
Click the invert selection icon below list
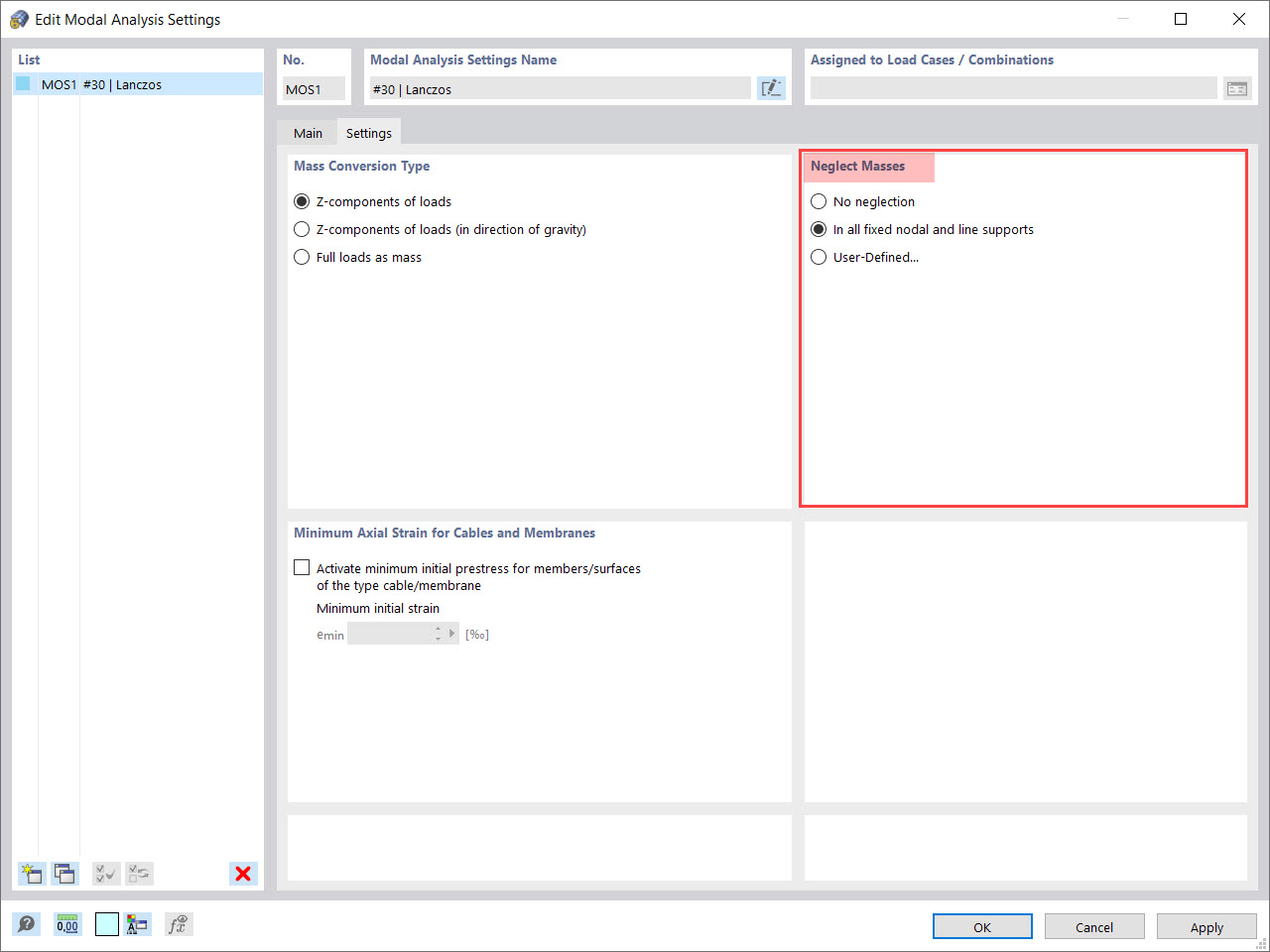tap(139, 874)
